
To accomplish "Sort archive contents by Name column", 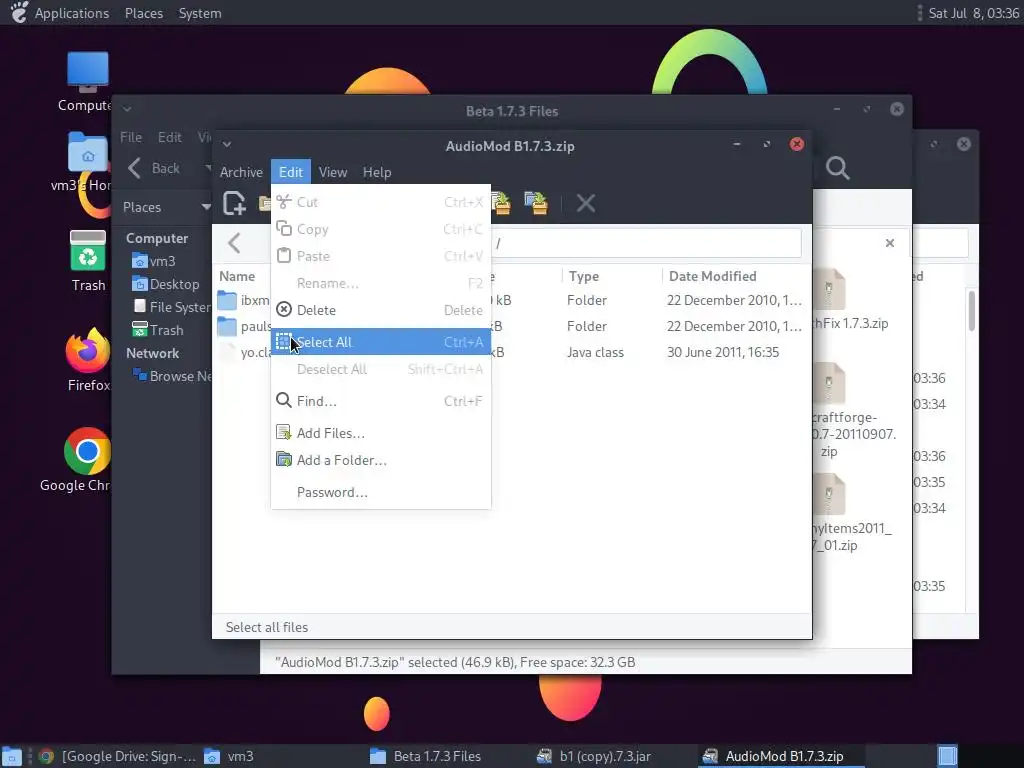I will (x=237, y=276).
